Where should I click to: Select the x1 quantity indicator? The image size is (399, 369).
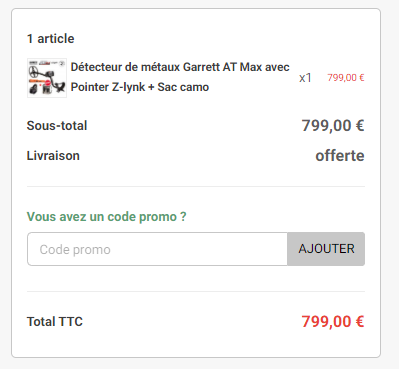click(x=305, y=78)
